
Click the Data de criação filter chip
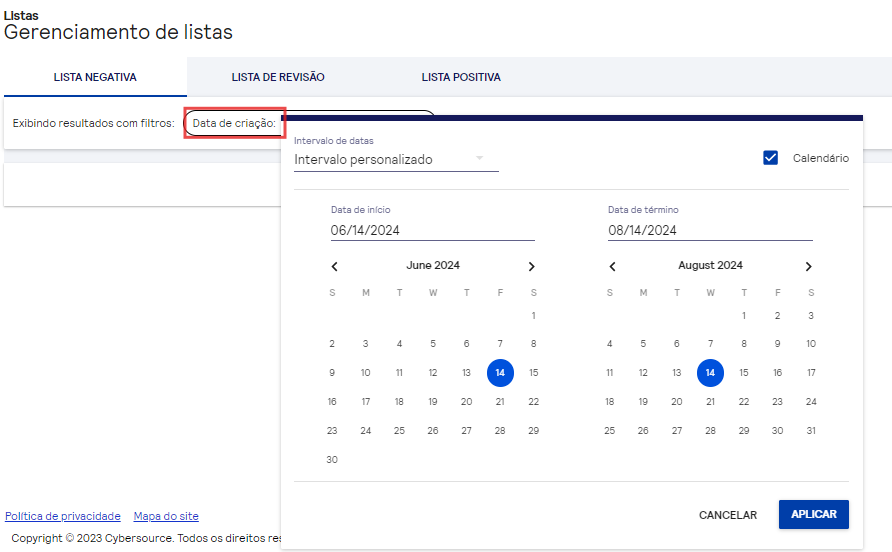pos(234,123)
